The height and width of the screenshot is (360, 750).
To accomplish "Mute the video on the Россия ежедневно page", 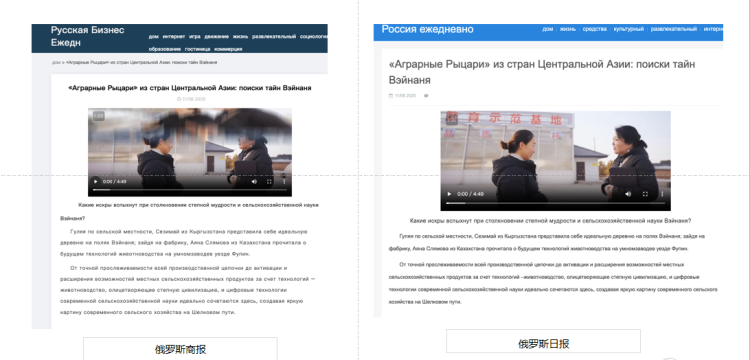I will pyautogui.click(x=628, y=194).
